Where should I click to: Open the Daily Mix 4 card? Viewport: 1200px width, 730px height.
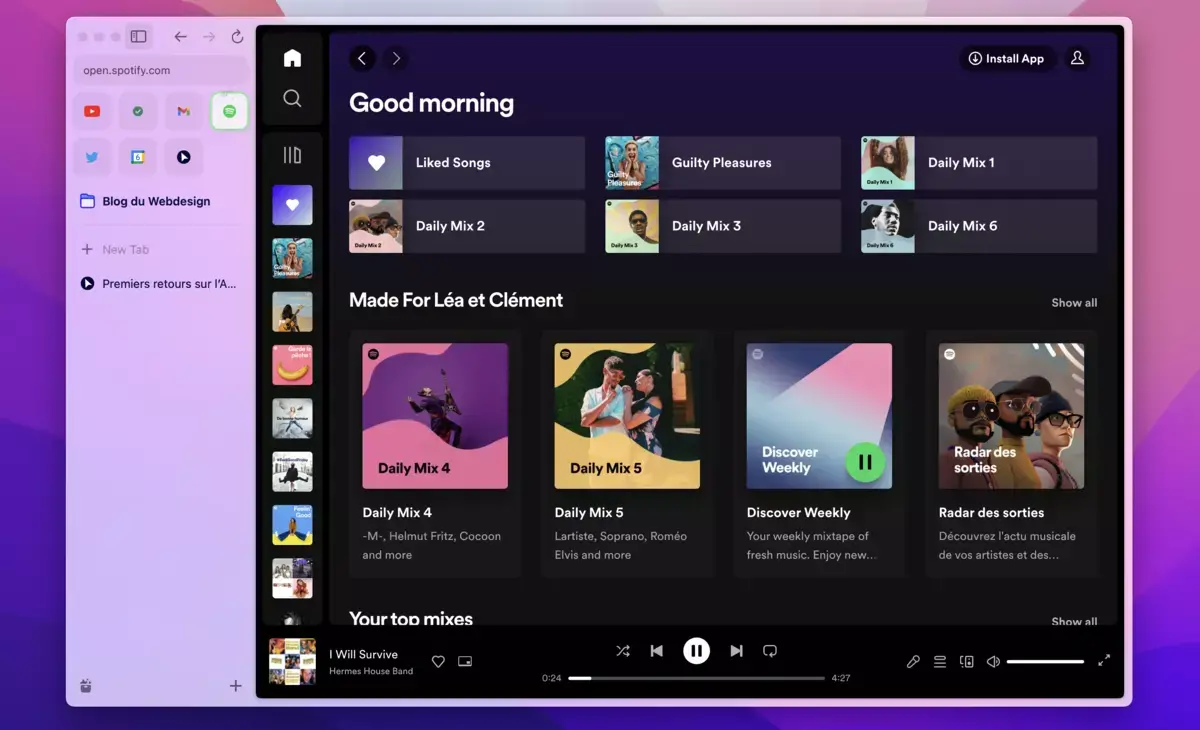coord(435,454)
